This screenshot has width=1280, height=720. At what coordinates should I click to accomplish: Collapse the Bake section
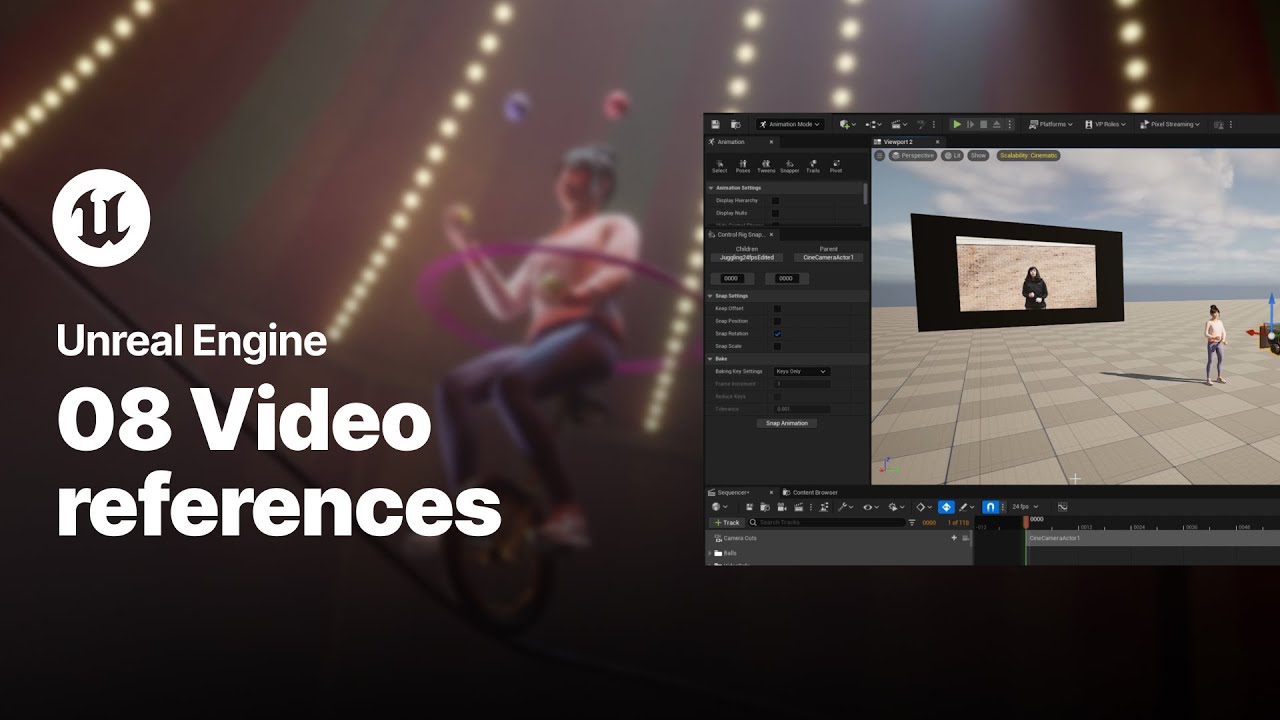point(711,358)
